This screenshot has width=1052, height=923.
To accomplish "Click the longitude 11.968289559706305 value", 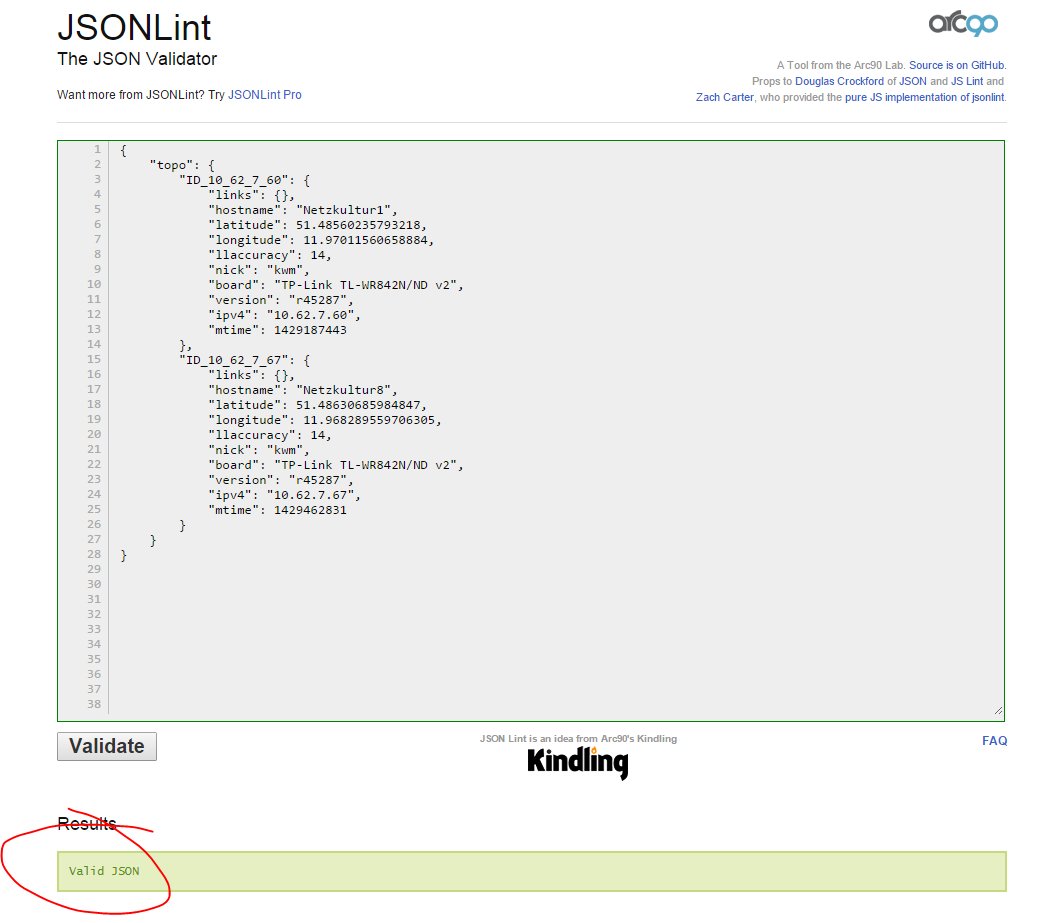I will 369,420.
